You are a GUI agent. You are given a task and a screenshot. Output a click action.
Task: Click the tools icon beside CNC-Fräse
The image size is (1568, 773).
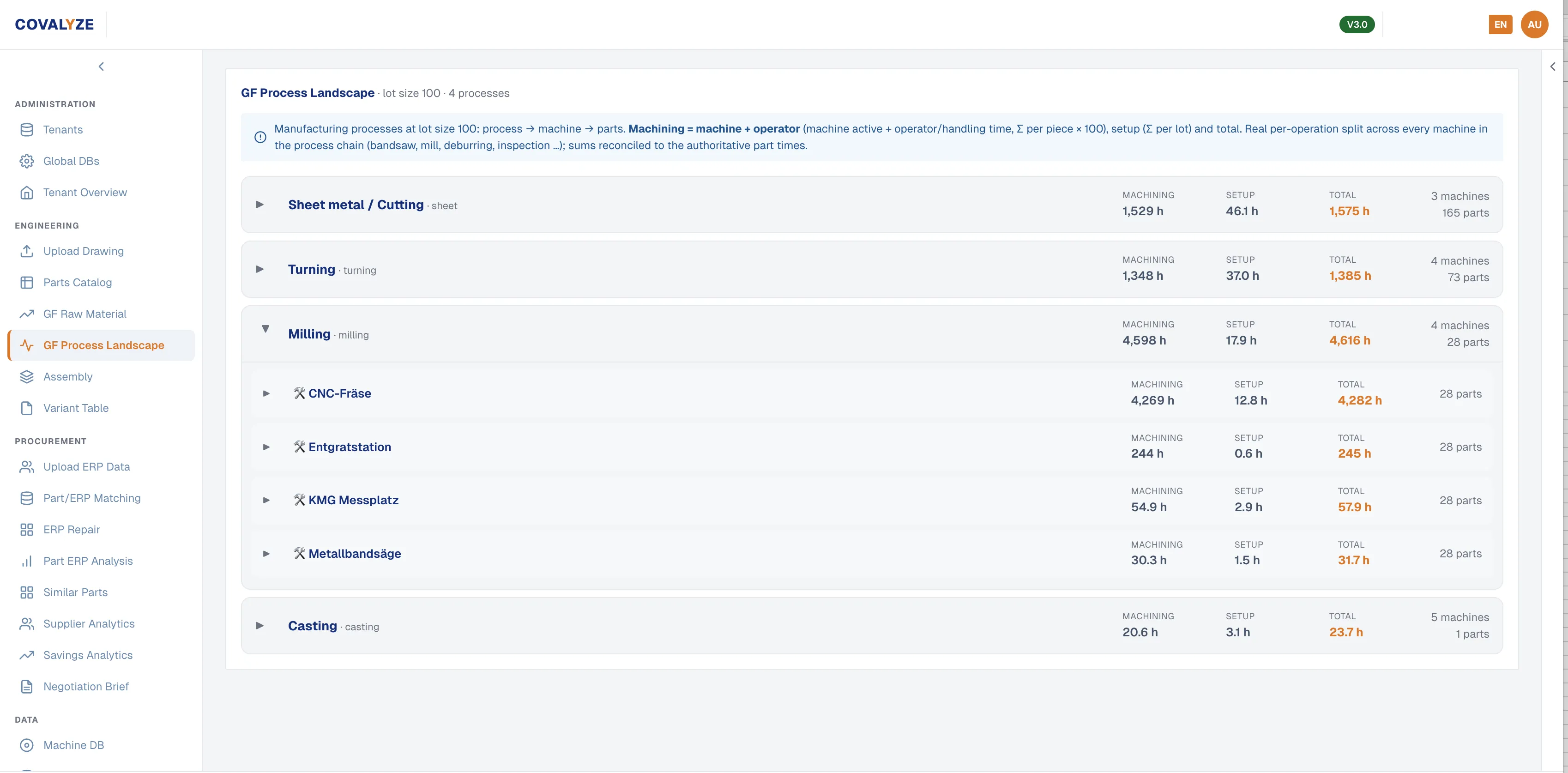tap(299, 393)
